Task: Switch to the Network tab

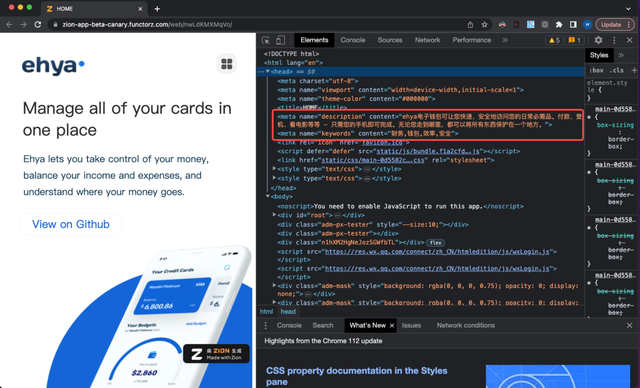Action: click(x=427, y=40)
